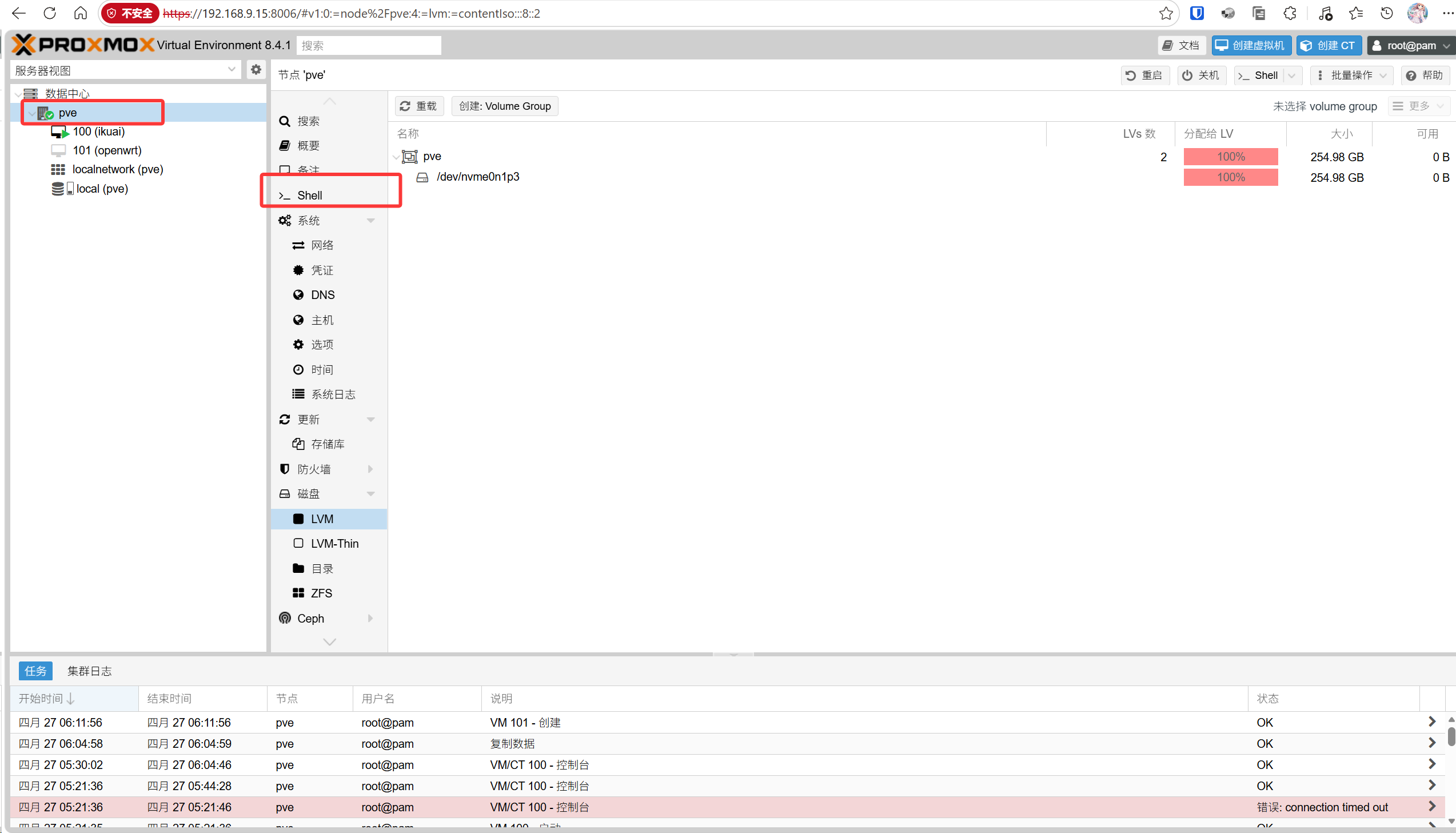
Task: Open the 批量操作 bulk actions dropdown
Action: point(1351,75)
